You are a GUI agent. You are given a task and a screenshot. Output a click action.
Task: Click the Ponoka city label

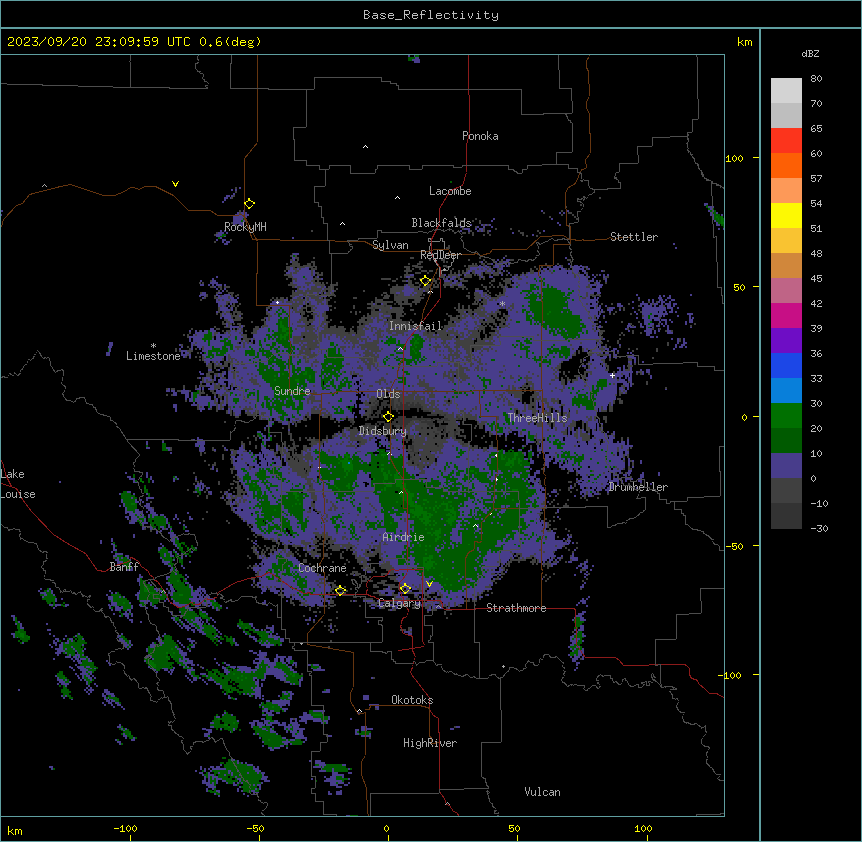[480, 136]
